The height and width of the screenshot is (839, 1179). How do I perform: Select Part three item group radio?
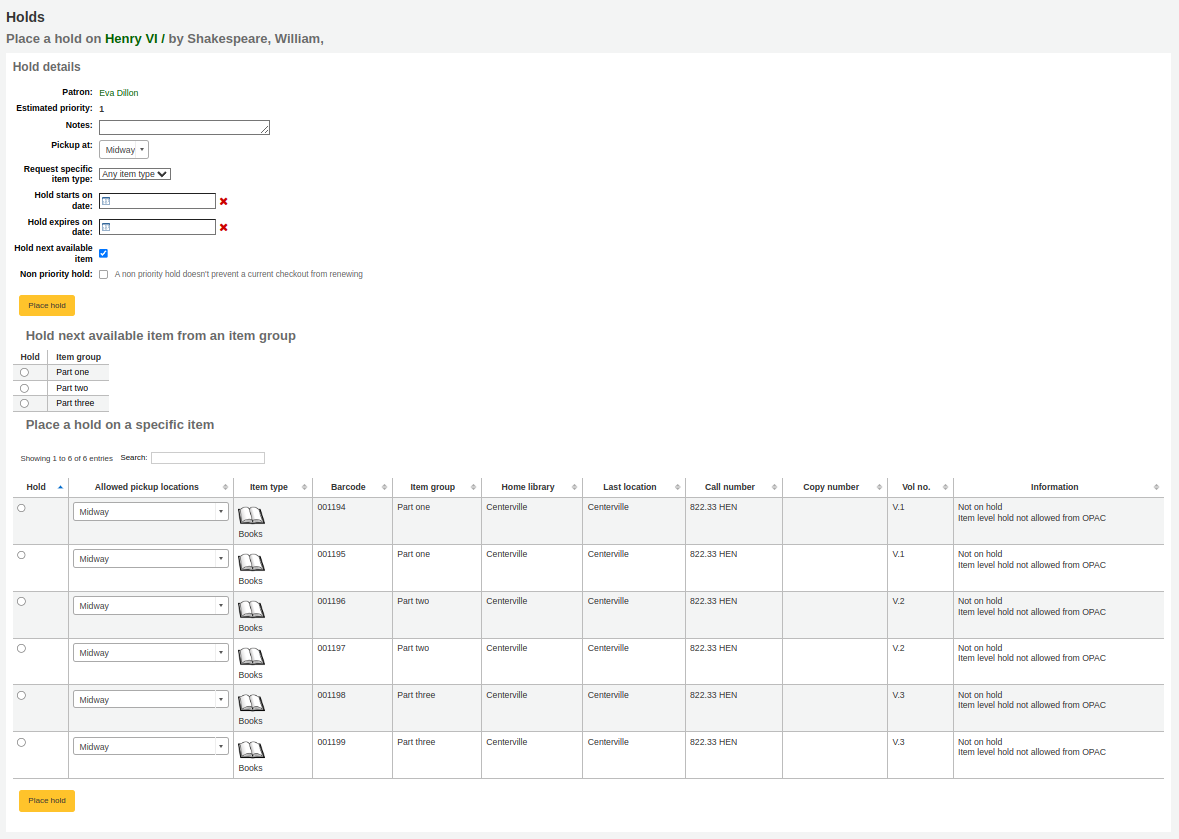click(25, 404)
